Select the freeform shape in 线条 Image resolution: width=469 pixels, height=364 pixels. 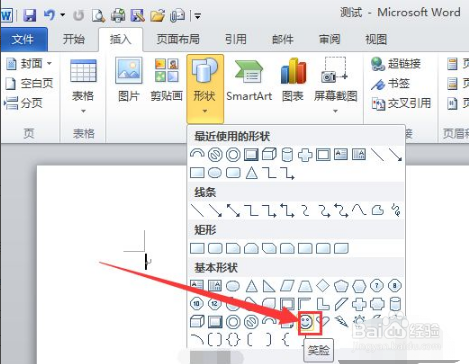tap(377, 210)
